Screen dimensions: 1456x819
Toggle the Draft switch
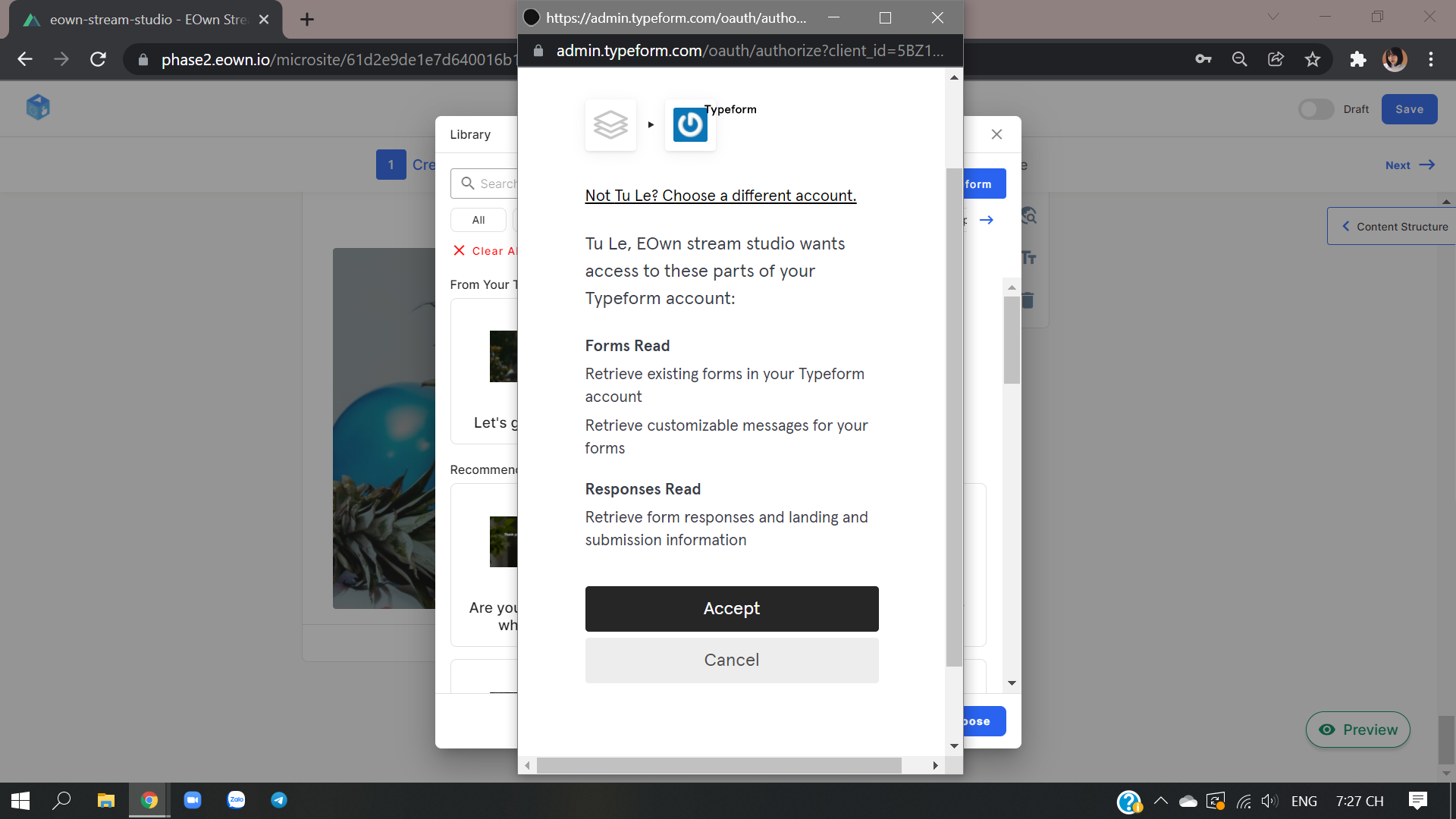pos(1316,109)
